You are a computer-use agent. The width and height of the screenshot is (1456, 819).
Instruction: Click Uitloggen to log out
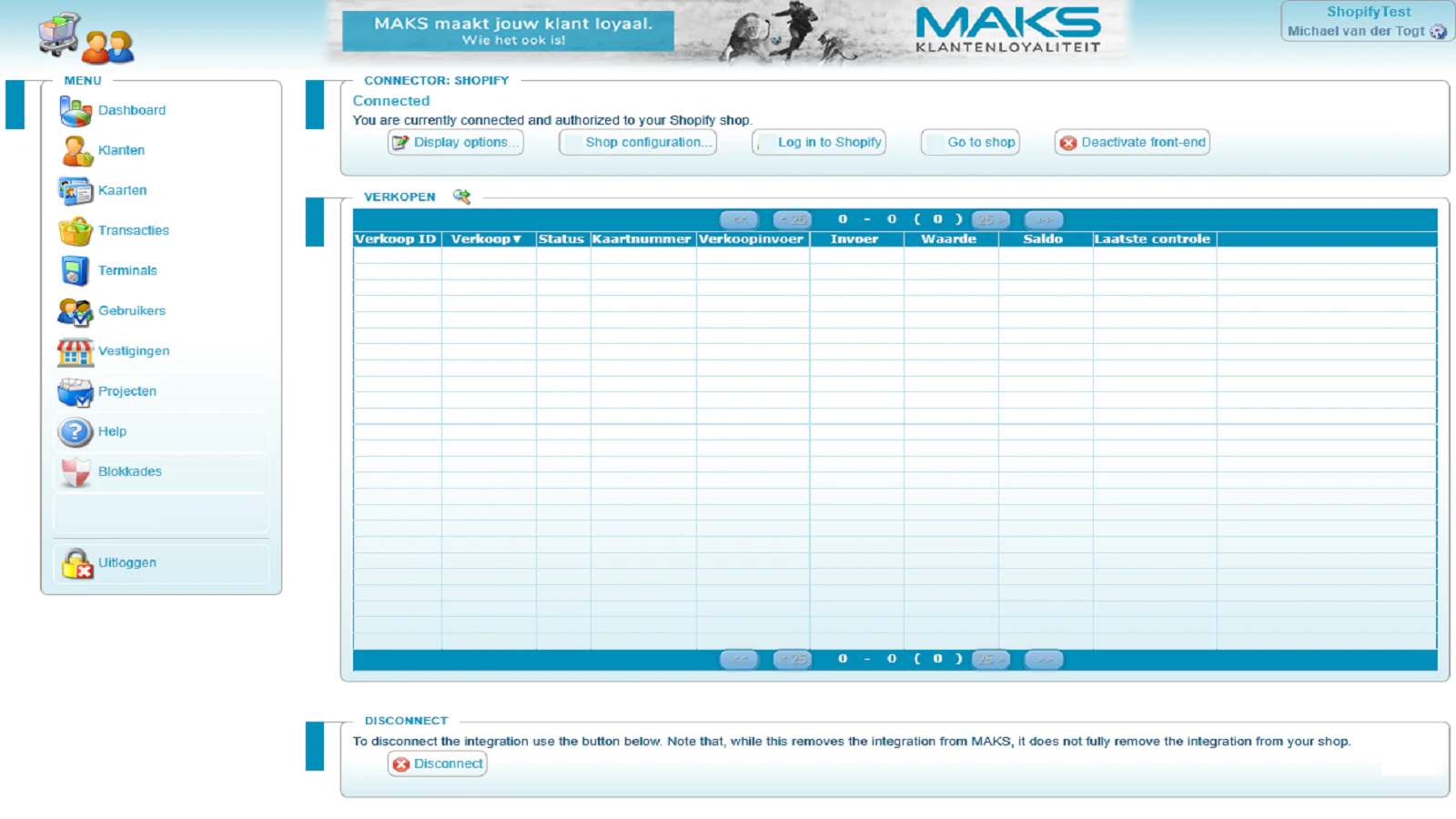coord(127,562)
